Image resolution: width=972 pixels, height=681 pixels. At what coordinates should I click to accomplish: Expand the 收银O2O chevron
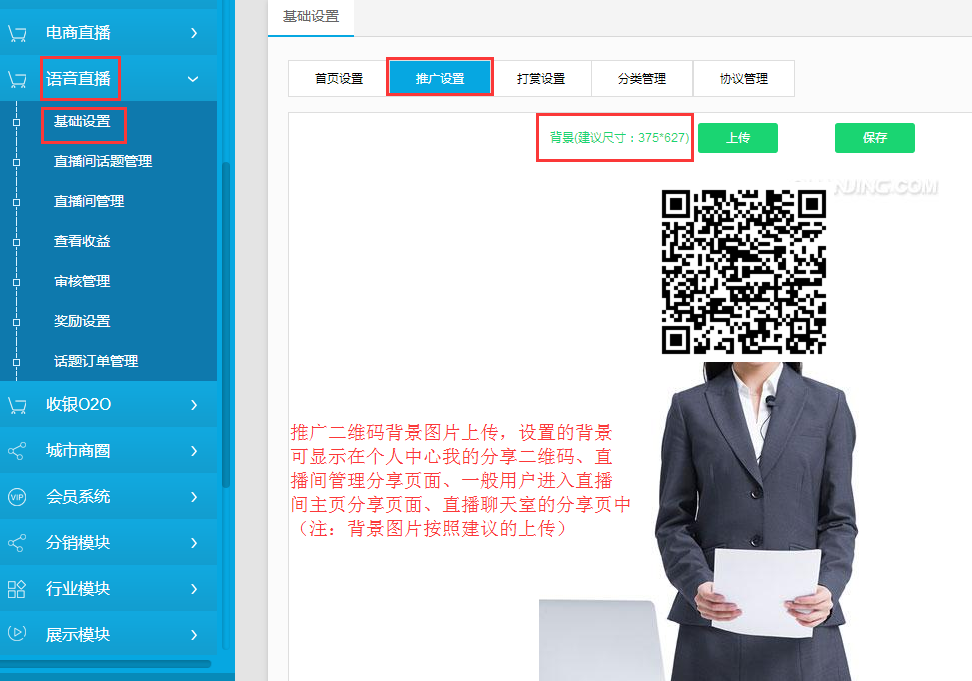(x=194, y=405)
